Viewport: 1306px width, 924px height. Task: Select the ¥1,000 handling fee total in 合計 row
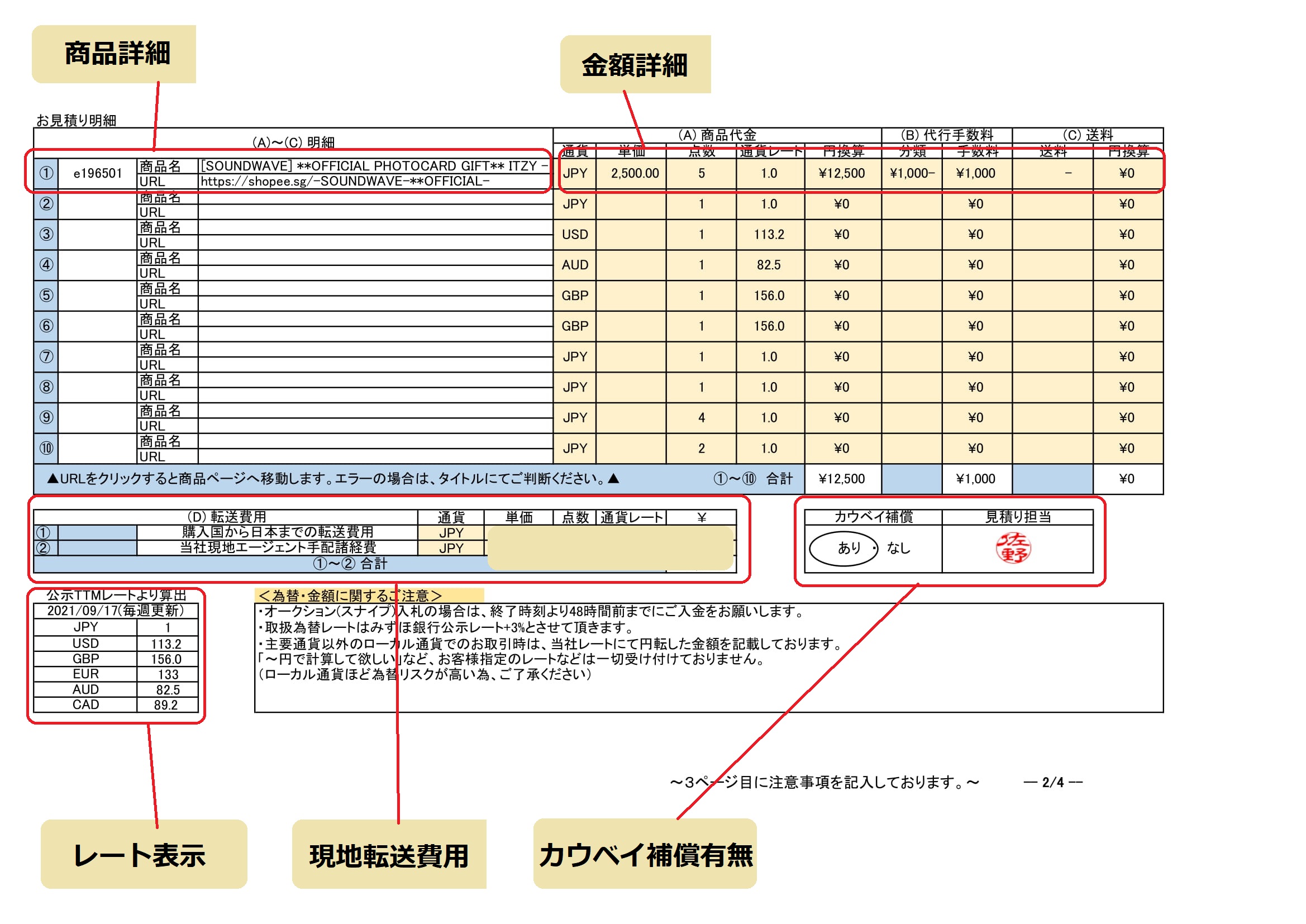click(x=976, y=479)
